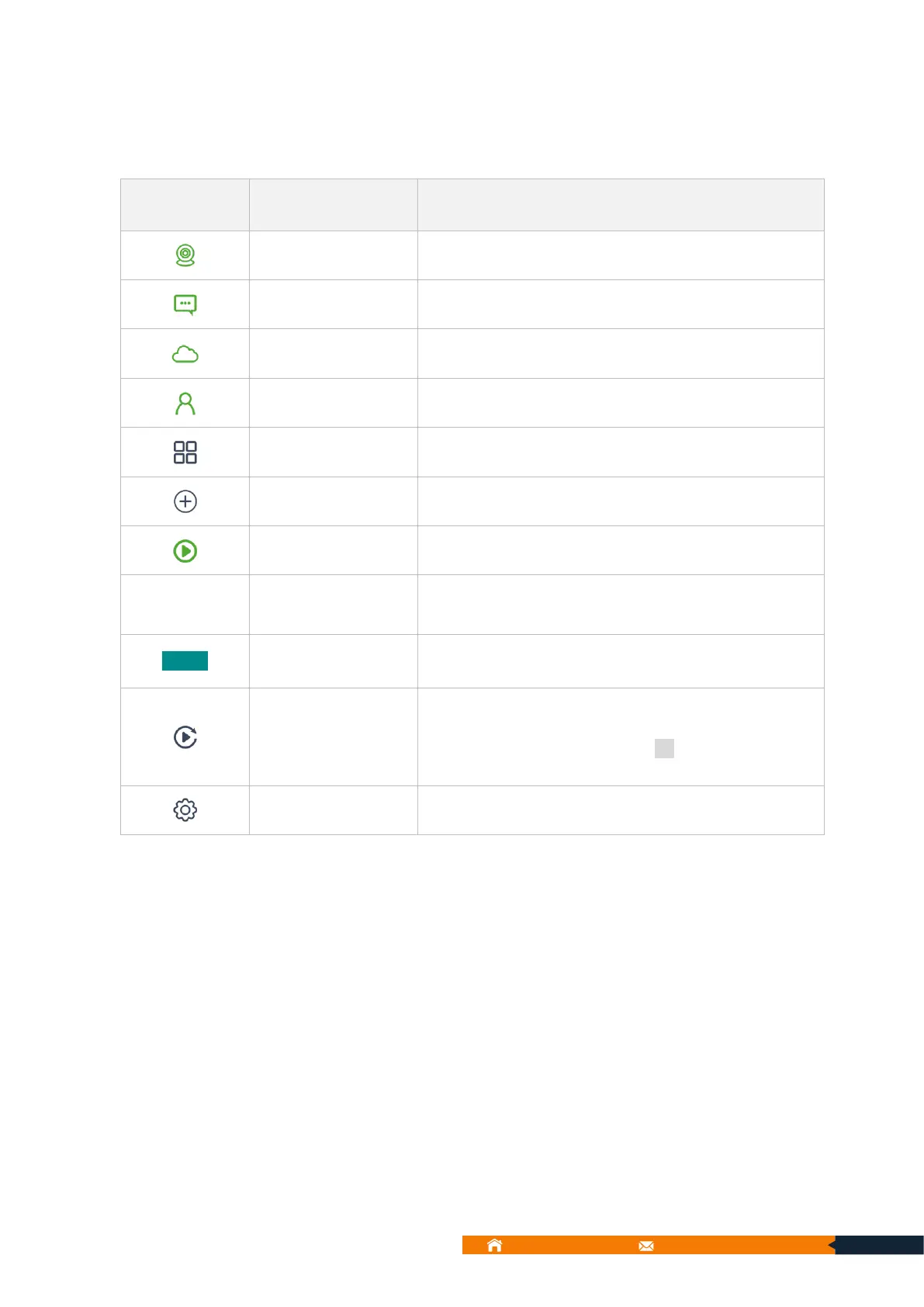Select the green cloud icon

point(185,354)
